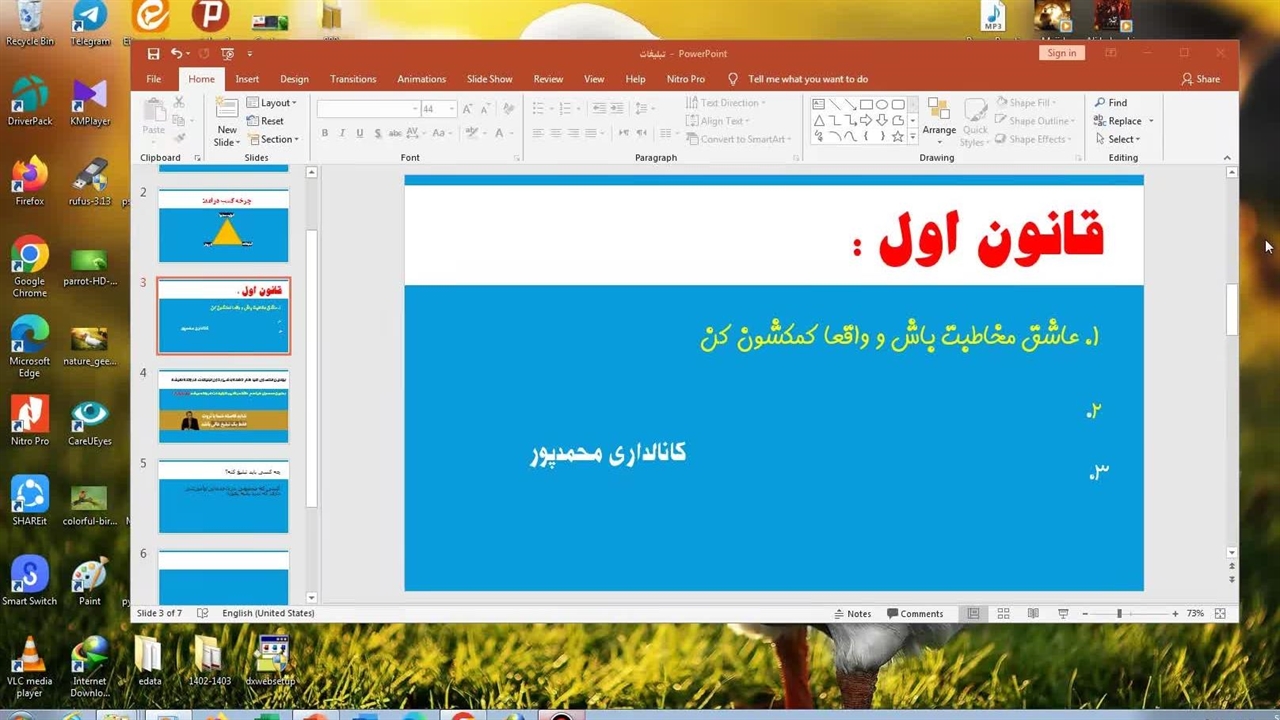
Task: Switch to Slide Sorter view
Action: pyautogui.click(x=1003, y=614)
